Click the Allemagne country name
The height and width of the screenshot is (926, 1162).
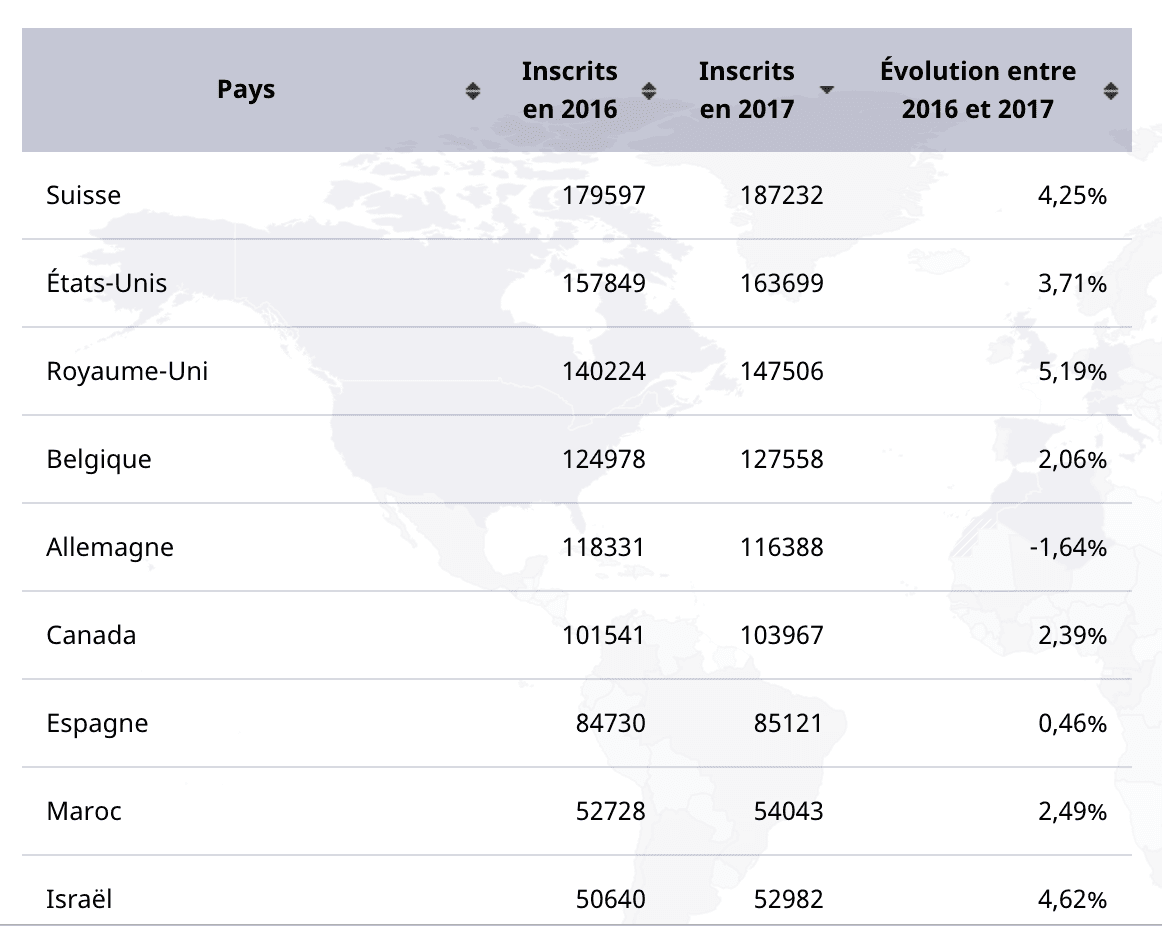tap(109, 547)
